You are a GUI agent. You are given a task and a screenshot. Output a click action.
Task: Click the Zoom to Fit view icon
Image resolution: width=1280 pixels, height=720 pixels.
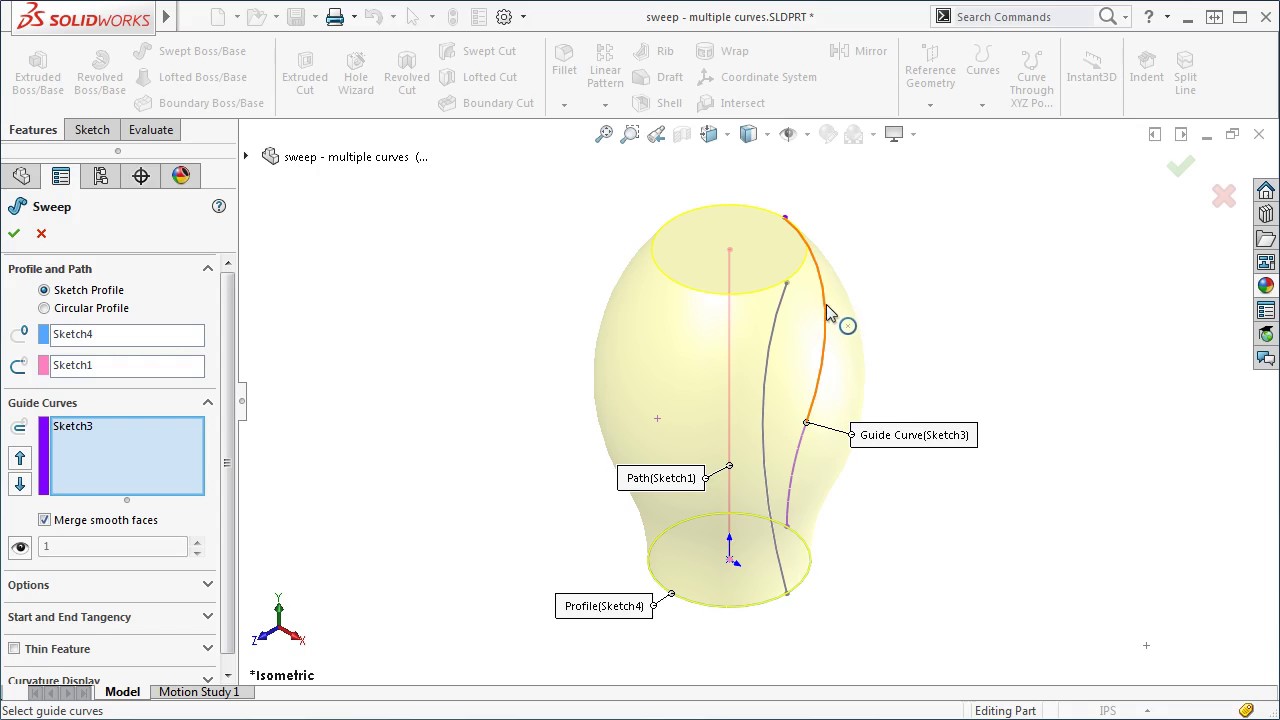coord(604,134)
